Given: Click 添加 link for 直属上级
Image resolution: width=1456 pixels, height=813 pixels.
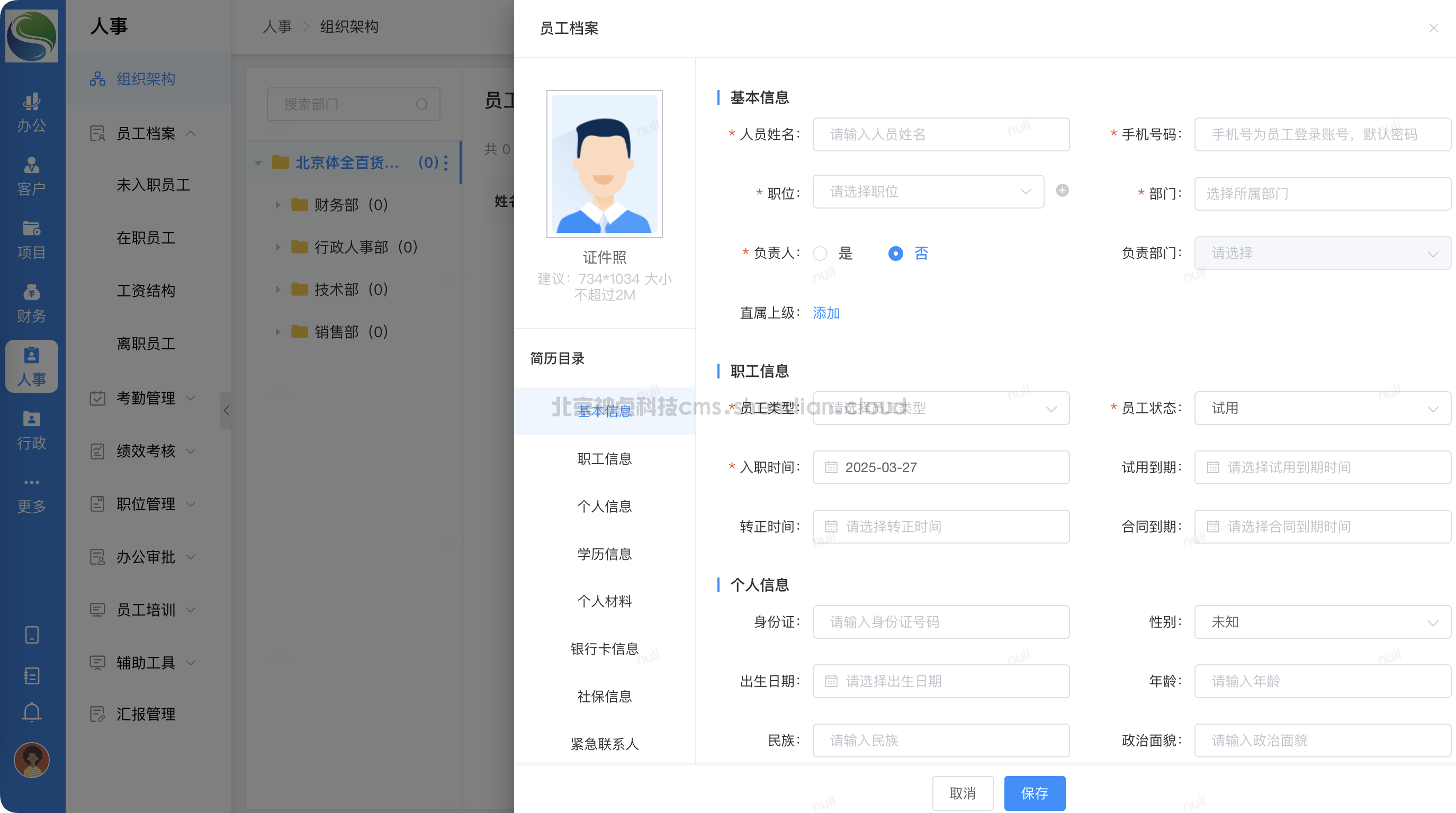Looking at the screenshot, I should pyautogui.click(x=826, y=313).
